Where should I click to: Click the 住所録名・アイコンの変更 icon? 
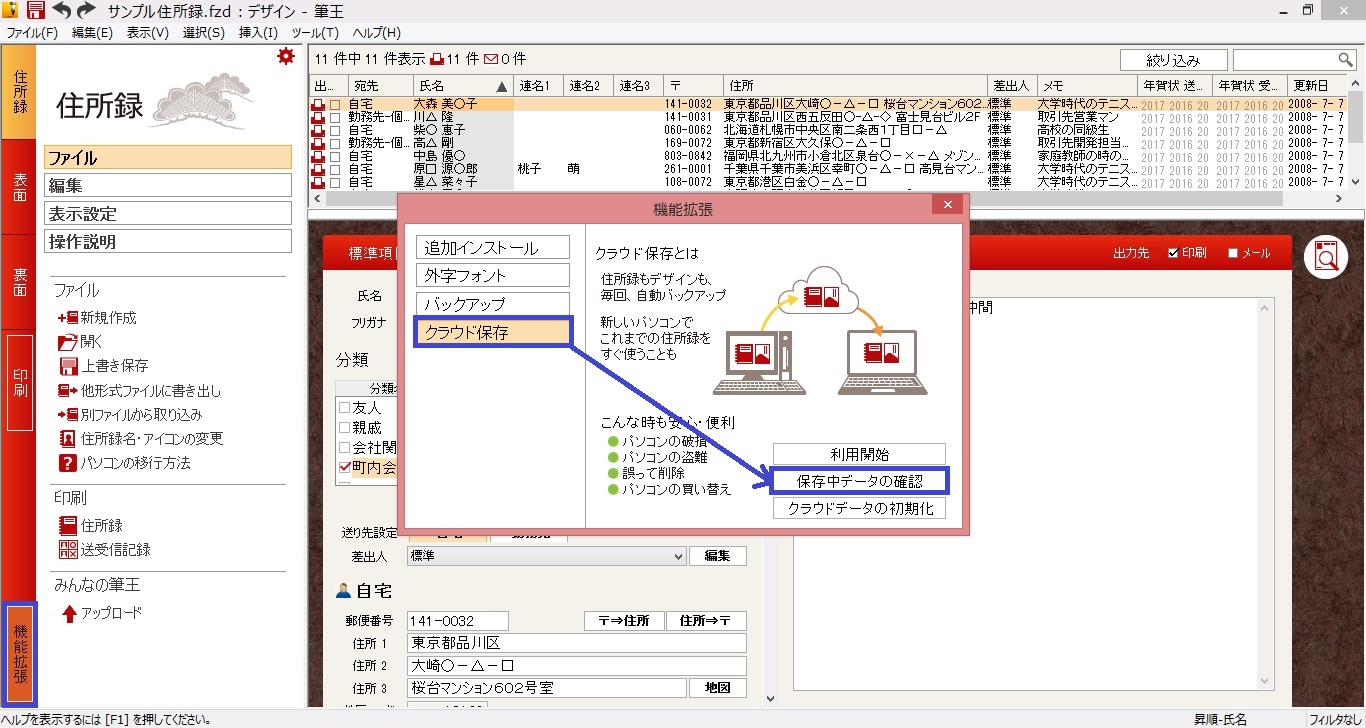tap(68, 438)
